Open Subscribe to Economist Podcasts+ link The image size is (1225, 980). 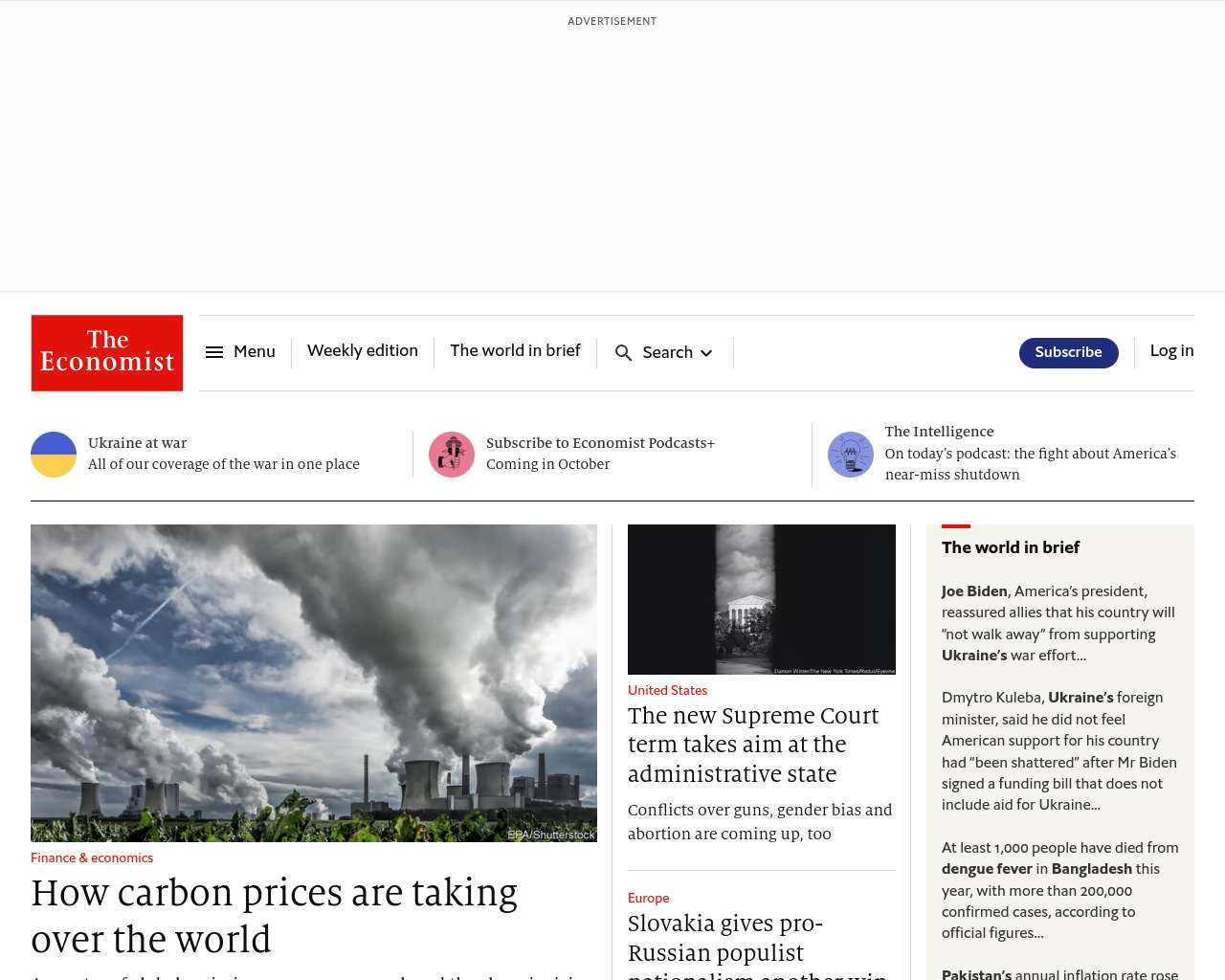[x=600, y=443]
